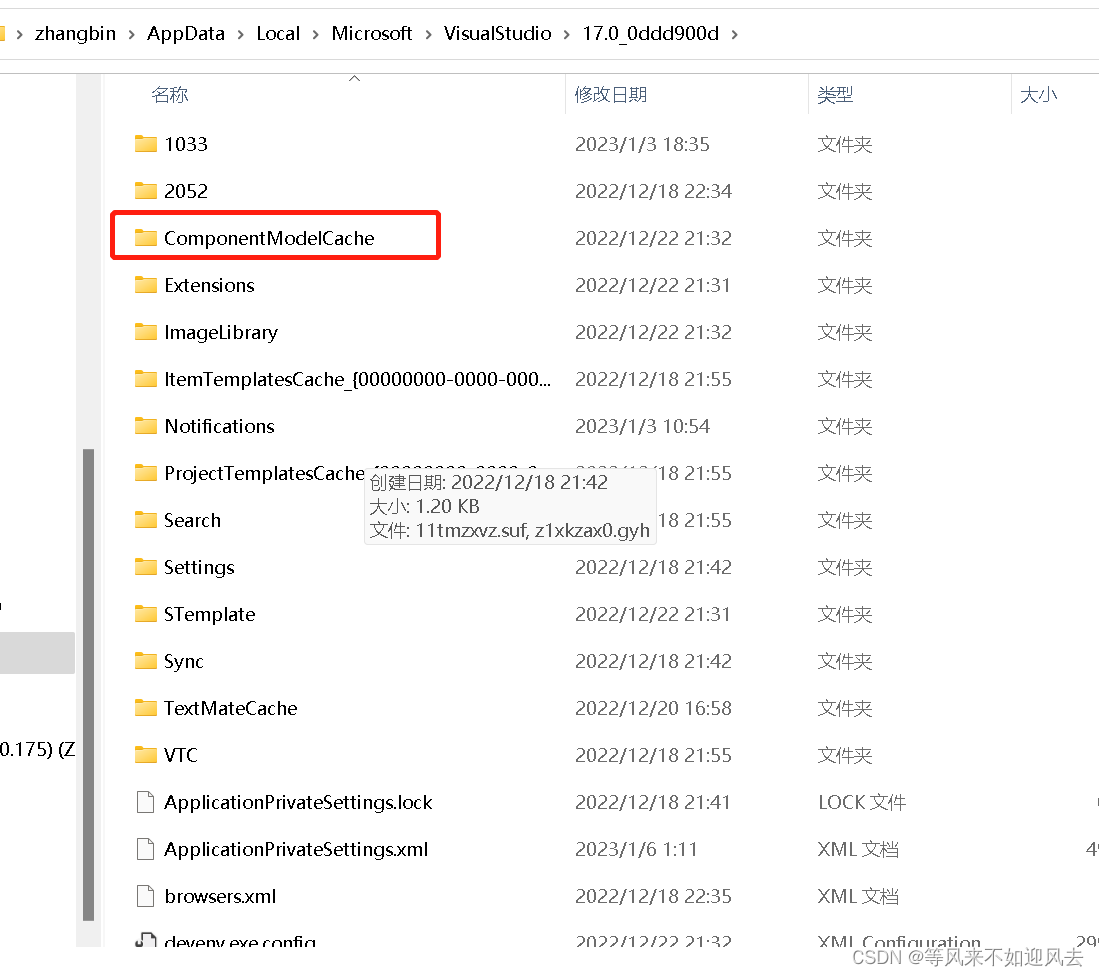This screenshot has width=1099, height=977.
Task: Click 17.0_0ddd900d in the address bar
Action: click(650, 34)
